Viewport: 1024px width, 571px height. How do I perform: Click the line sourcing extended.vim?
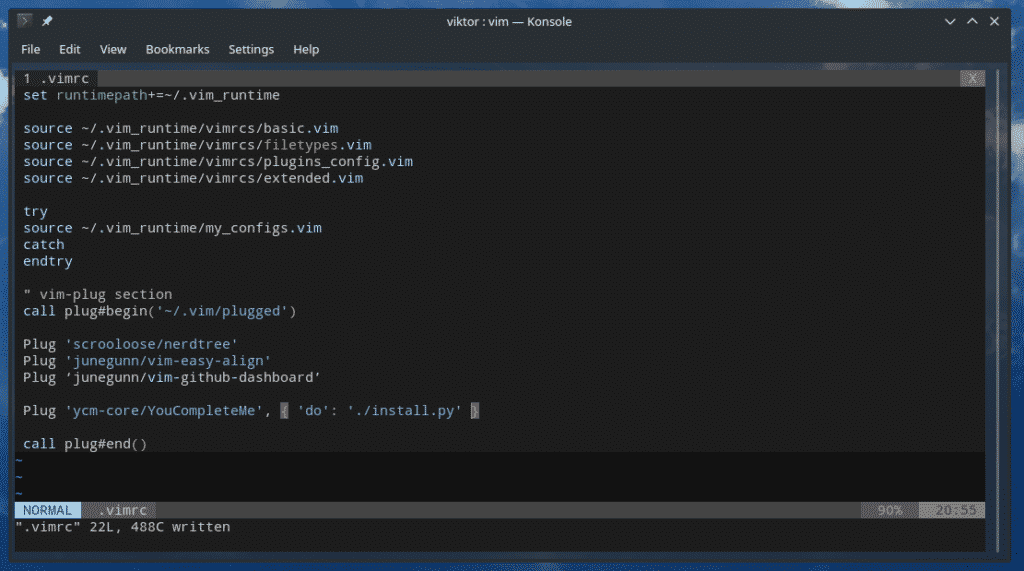[x=193, y=178]
